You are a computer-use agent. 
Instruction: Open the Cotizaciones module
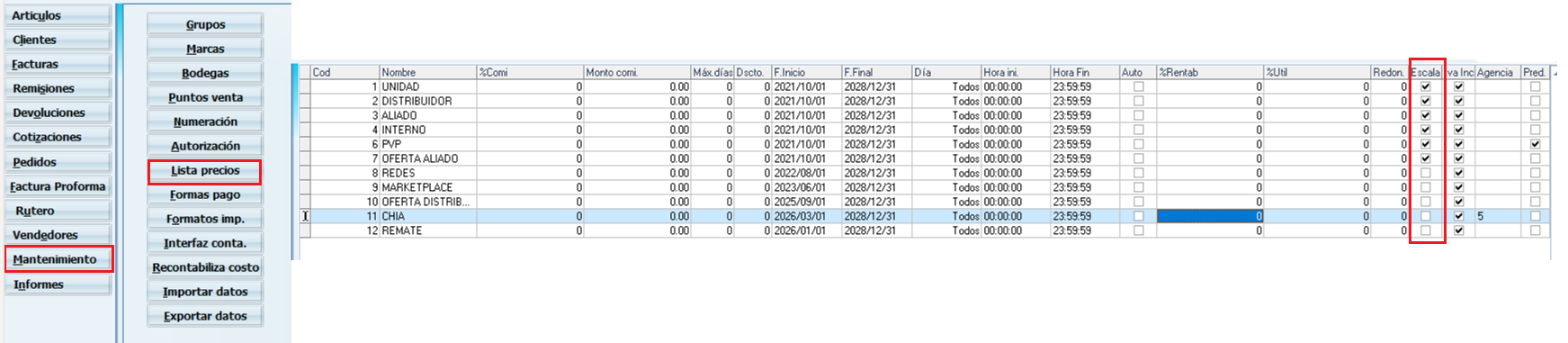[58, 137]
